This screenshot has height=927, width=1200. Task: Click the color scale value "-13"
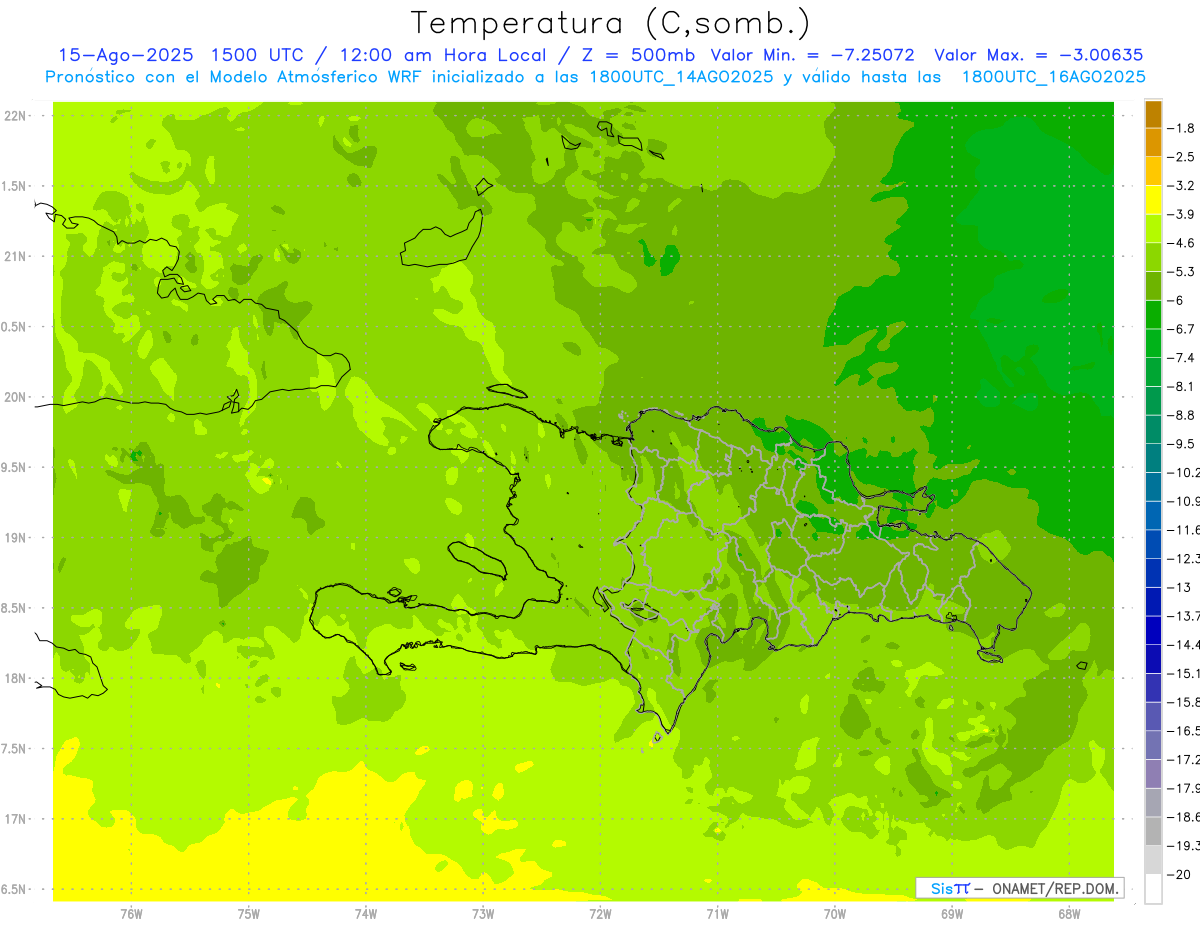1178,587
